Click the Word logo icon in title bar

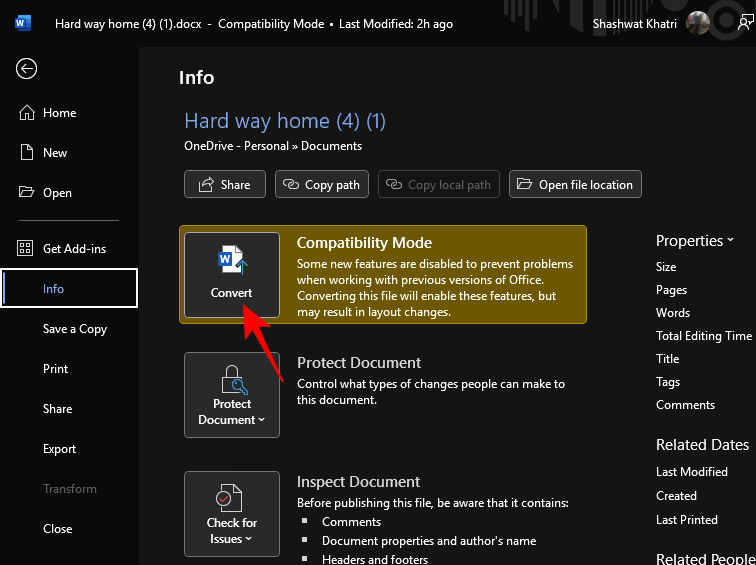[x=23, y=22]
